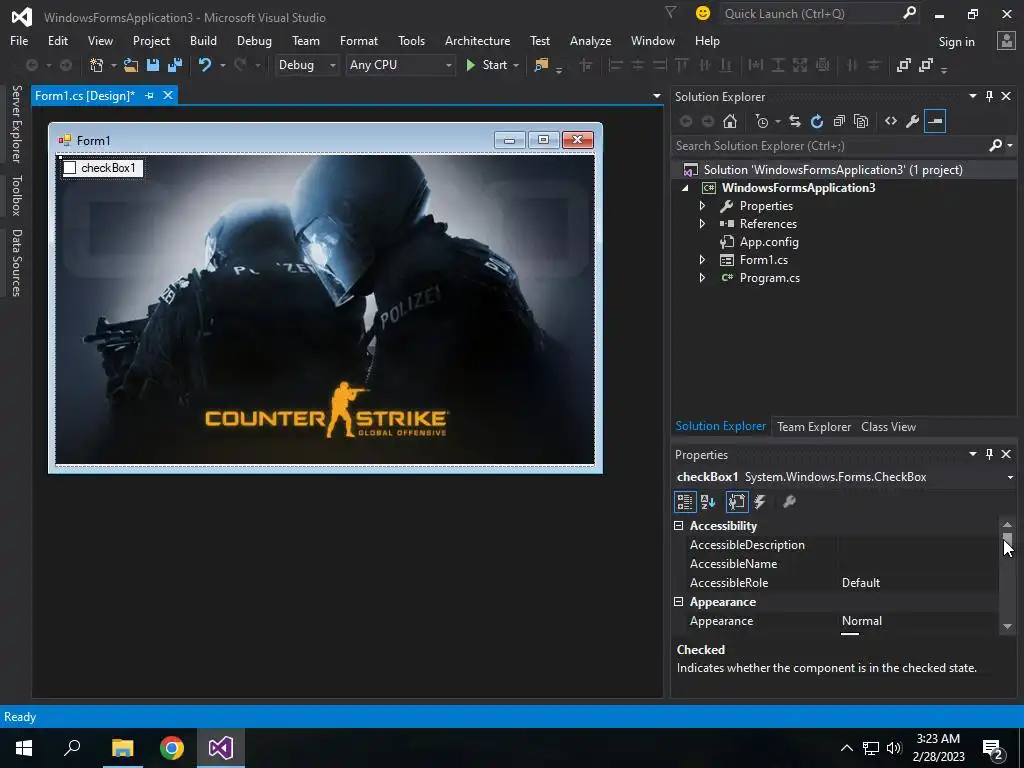Click in the Search Solution Explorer field

point(829,146)
